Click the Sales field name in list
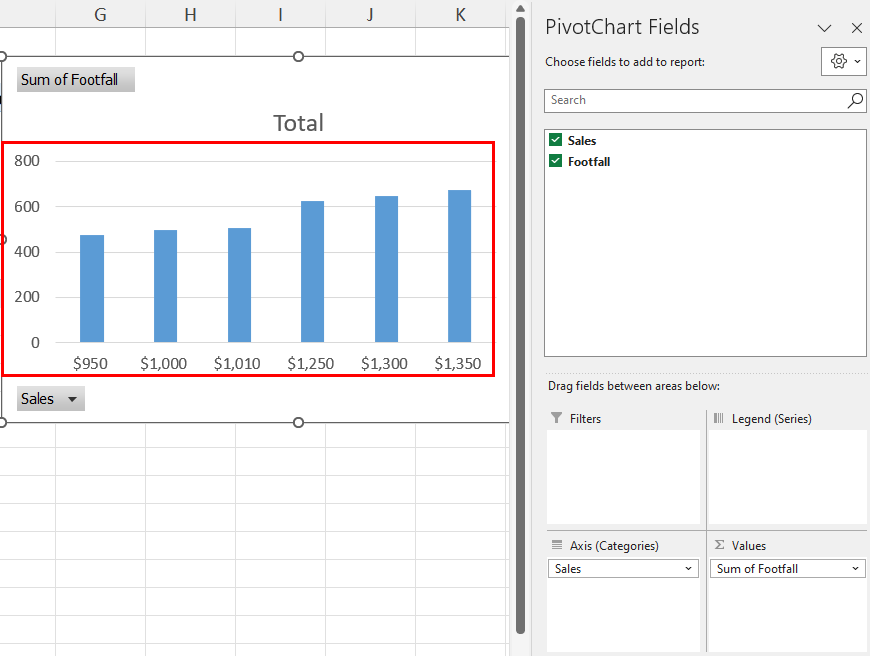Viewport: 870px width, 656px height. coord(581,140)
